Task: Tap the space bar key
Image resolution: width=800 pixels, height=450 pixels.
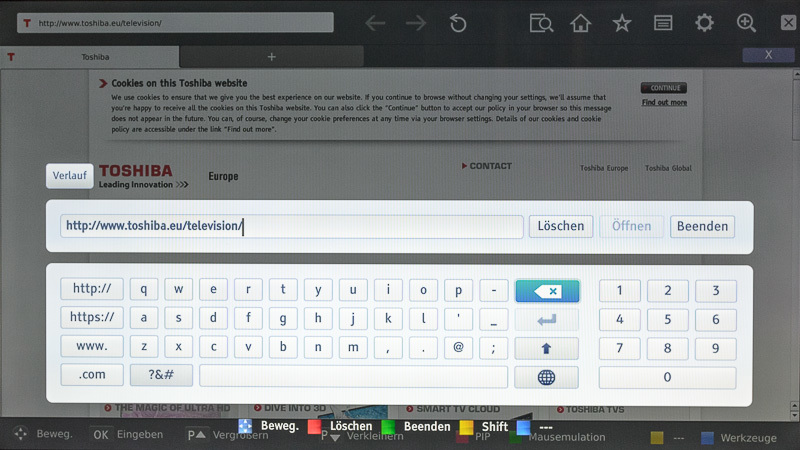Action: point(353,376)
